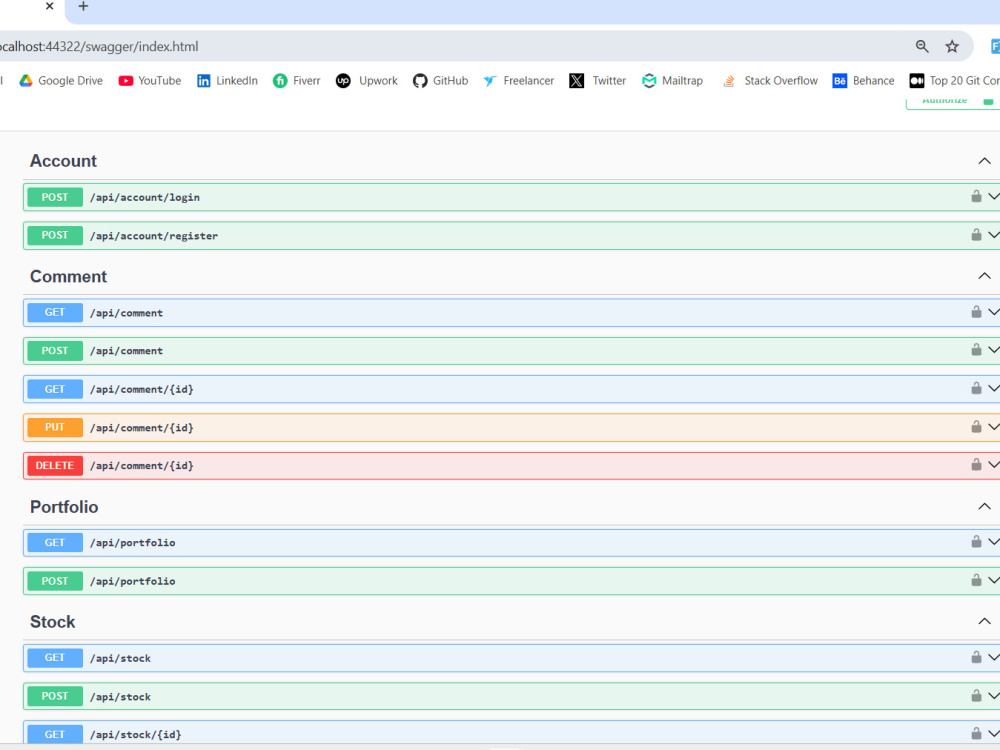Expand POST /api/account/login with its arrow

[x=994, y=196]
